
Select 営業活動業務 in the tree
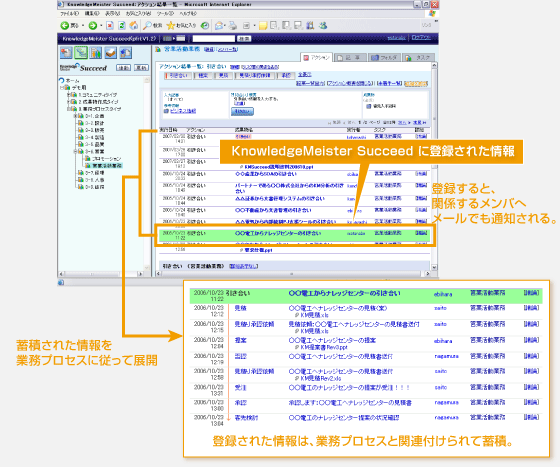pyautogui.click(x=107, y=166)
